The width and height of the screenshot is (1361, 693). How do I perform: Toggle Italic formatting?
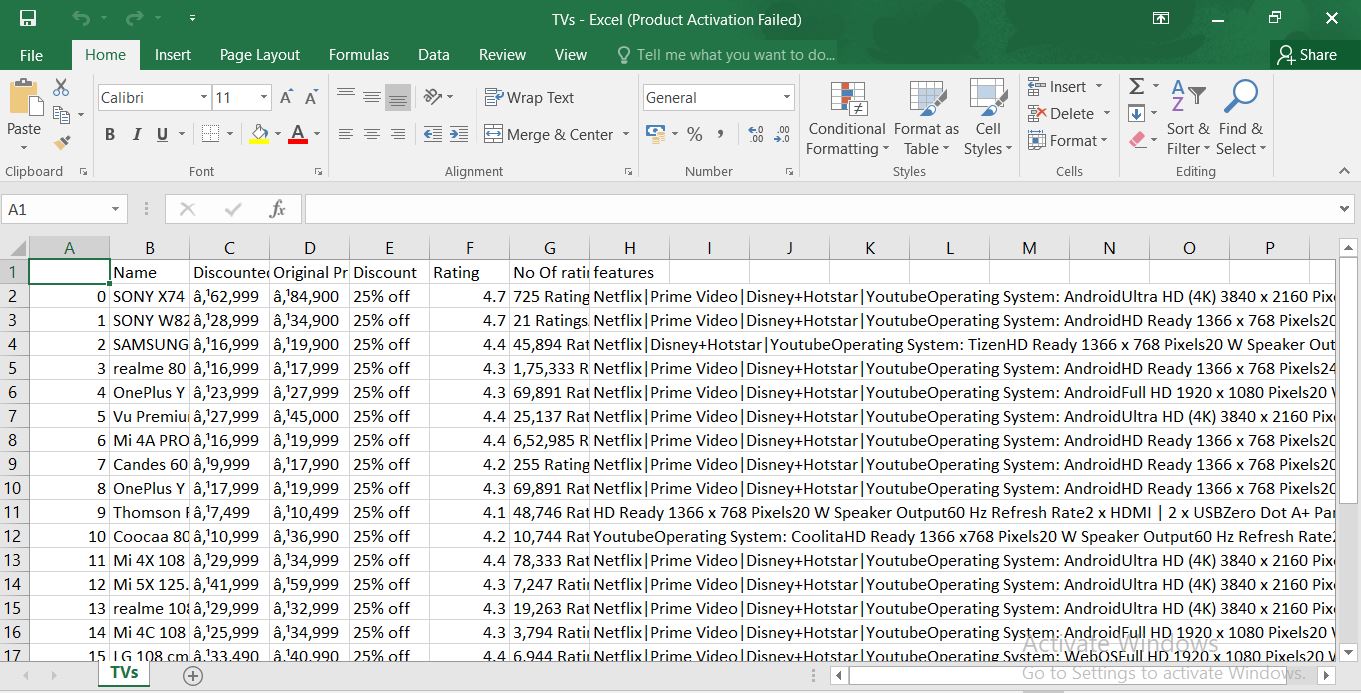[136, 134]
